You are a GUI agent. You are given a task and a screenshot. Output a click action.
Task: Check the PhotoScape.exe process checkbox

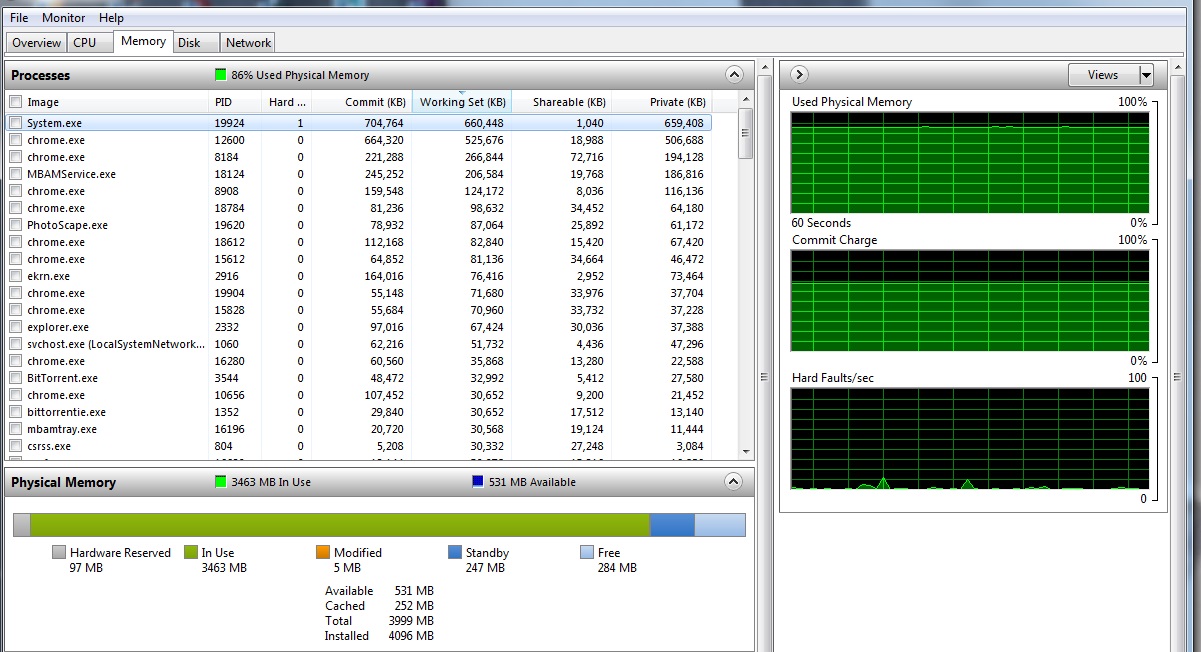pos(15,225)
